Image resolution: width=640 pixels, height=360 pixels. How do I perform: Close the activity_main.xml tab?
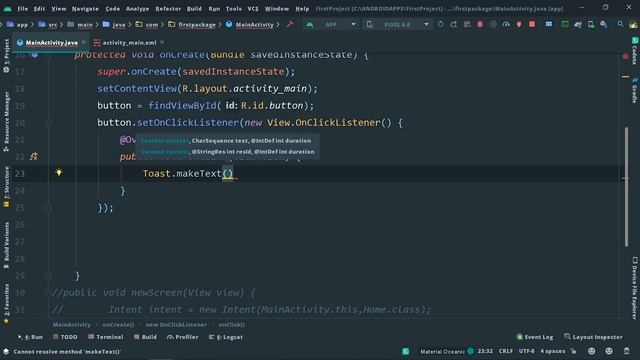click(162, 42)
